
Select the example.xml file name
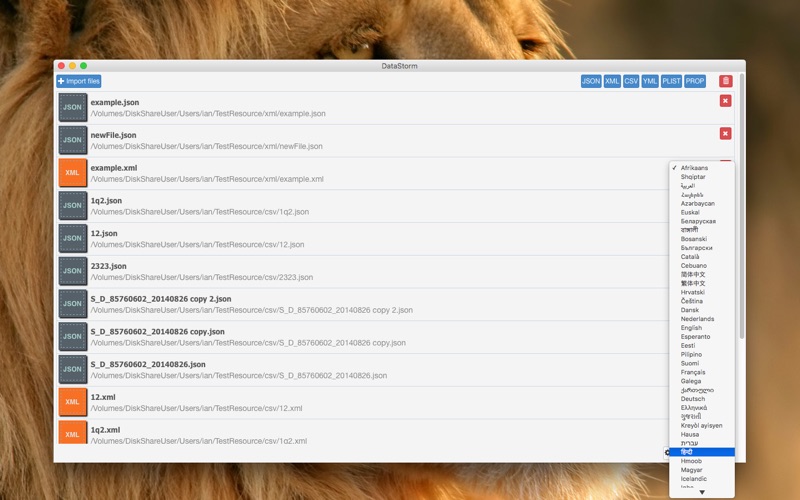(x=114, y=168)
